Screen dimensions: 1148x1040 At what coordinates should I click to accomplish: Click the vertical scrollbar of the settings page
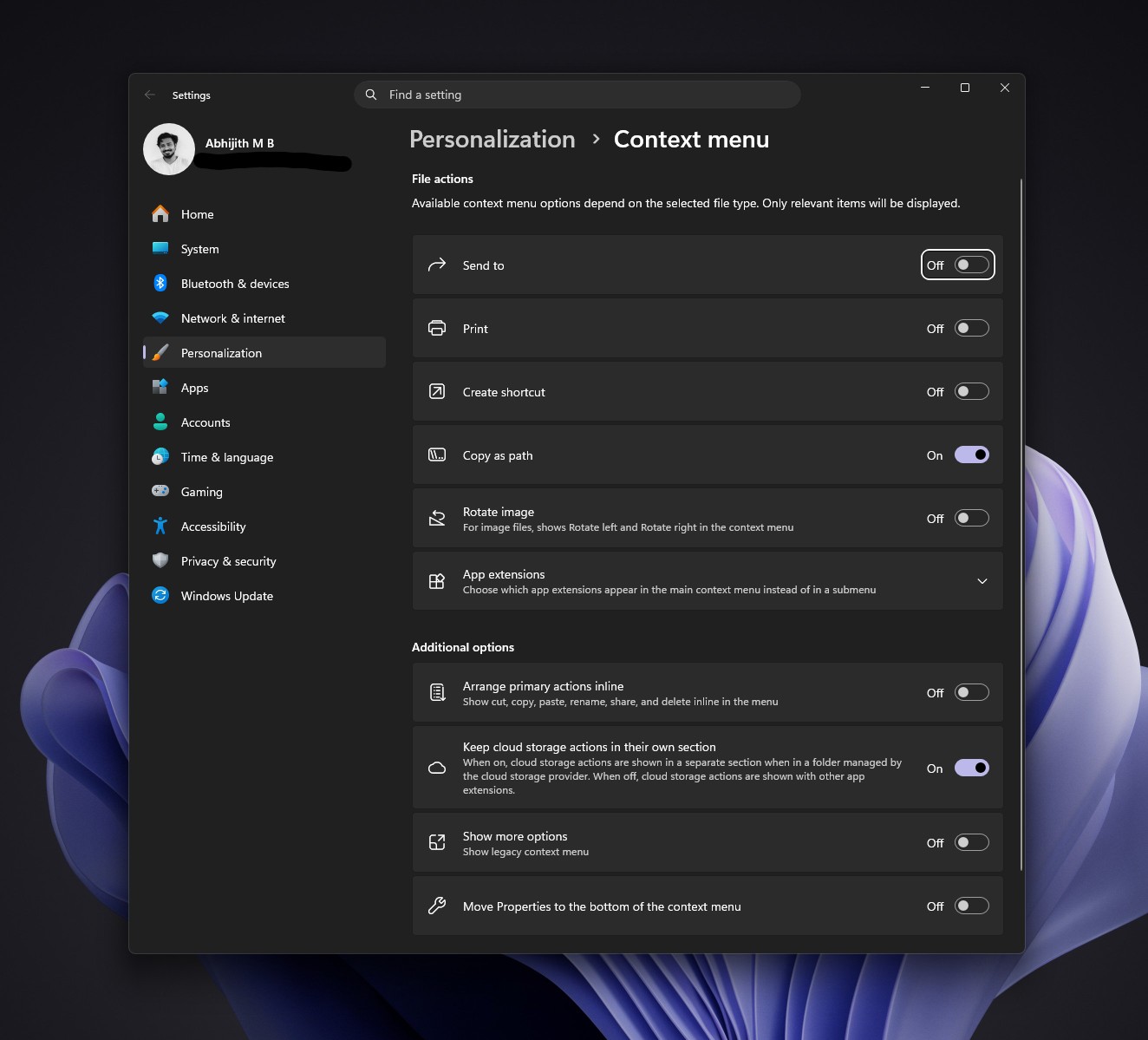pyautogui.click(x=1021, y=525)
